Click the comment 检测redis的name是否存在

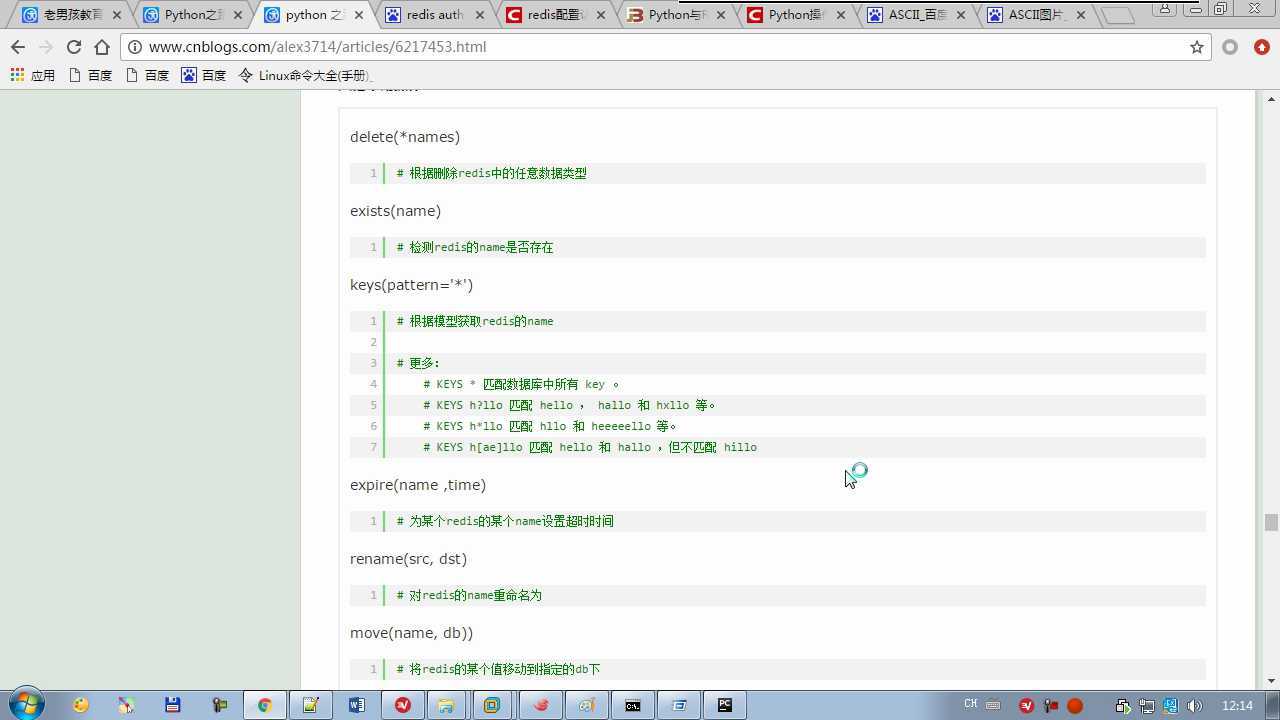tap(475, 247)
